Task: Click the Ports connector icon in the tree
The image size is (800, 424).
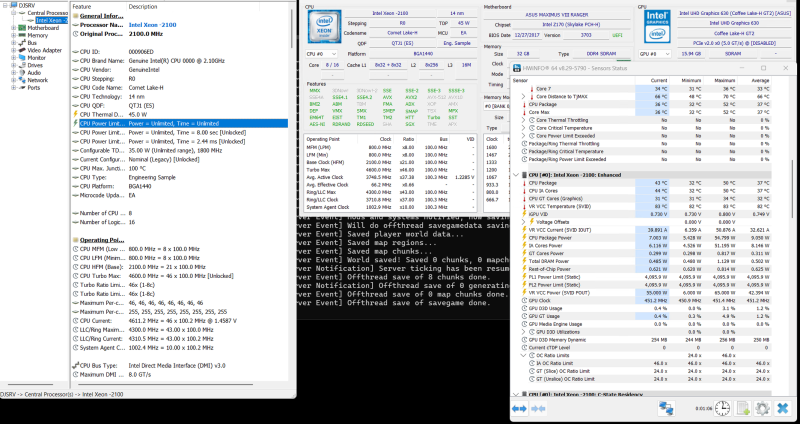Action: (x=22, y=88)
